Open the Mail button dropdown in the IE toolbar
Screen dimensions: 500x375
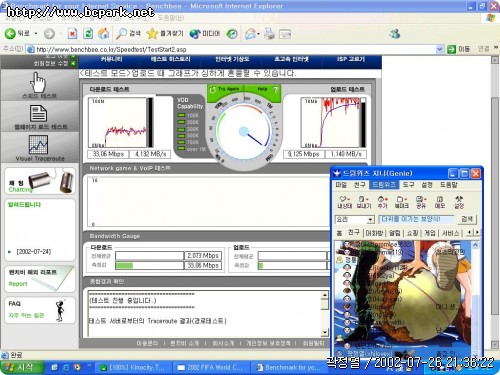tap(258, 34)
